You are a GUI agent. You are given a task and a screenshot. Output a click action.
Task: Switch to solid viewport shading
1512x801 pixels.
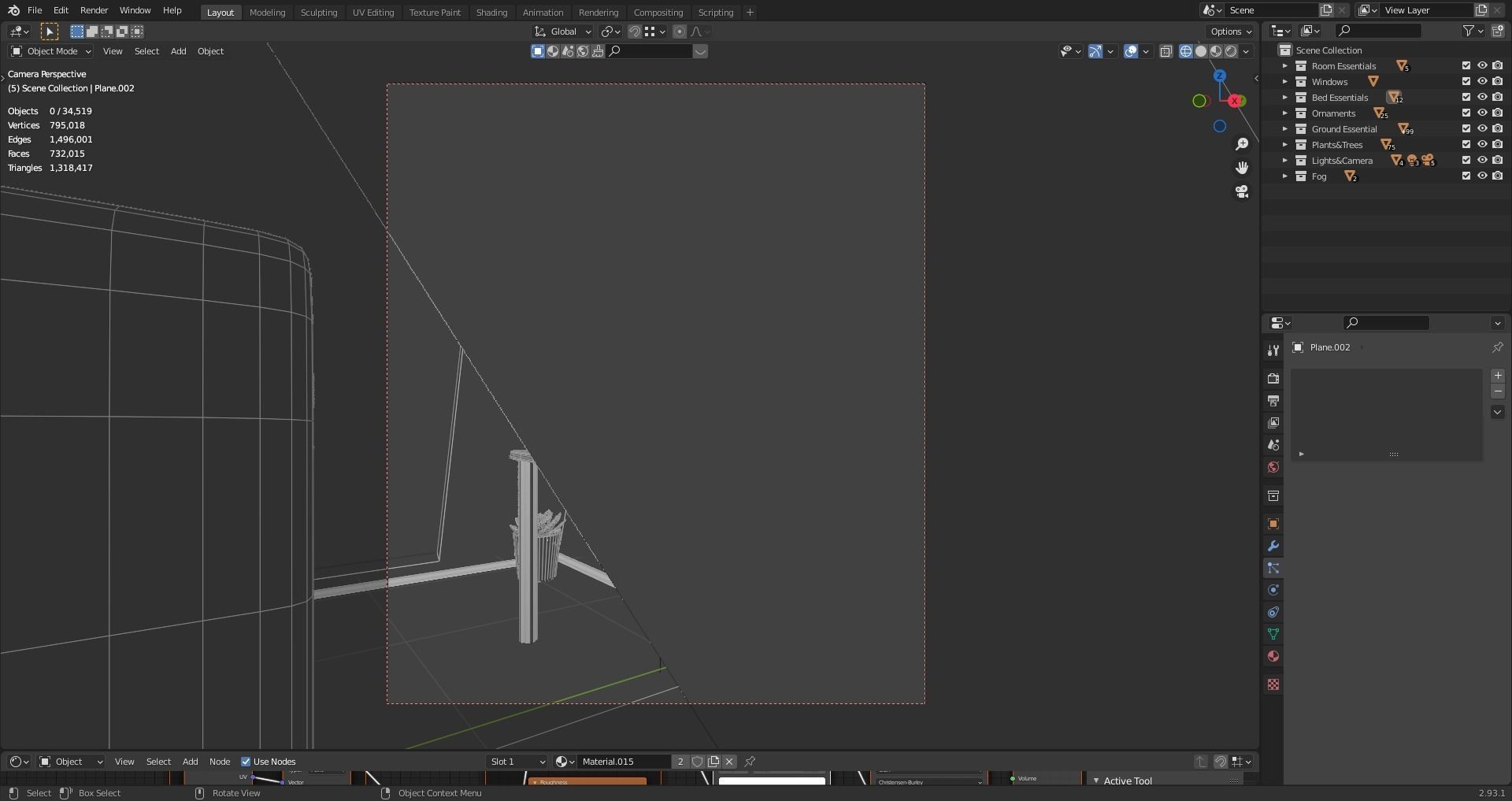click(1201, 51)
